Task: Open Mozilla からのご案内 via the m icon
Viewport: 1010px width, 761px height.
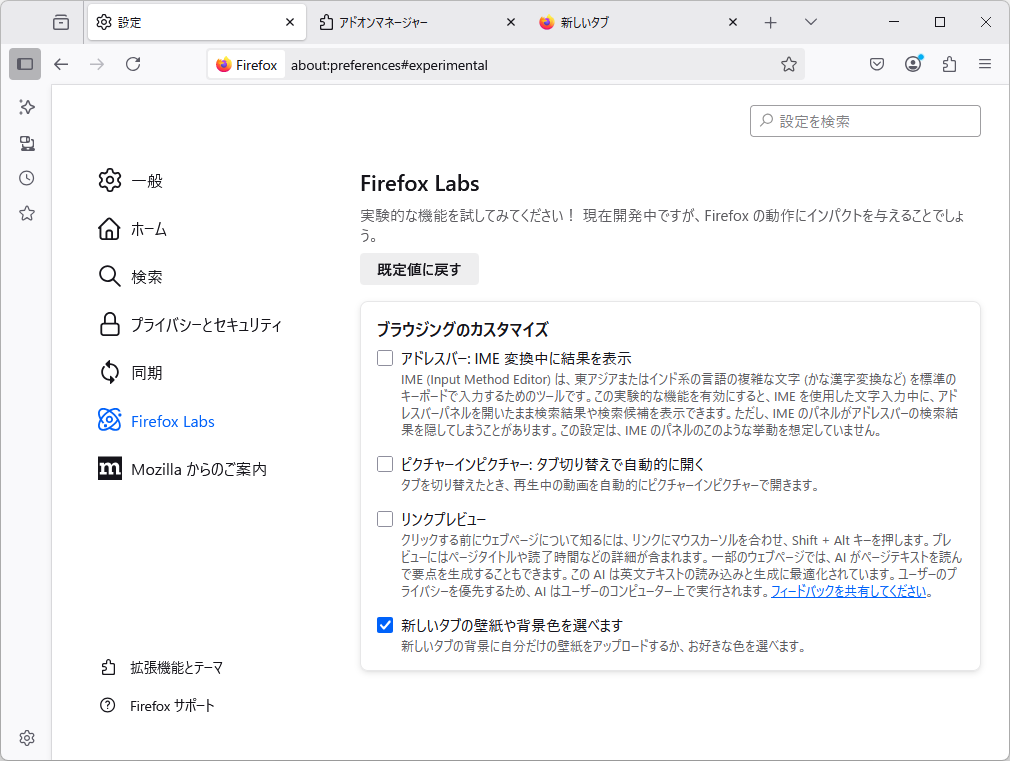Action: point(110,468)
